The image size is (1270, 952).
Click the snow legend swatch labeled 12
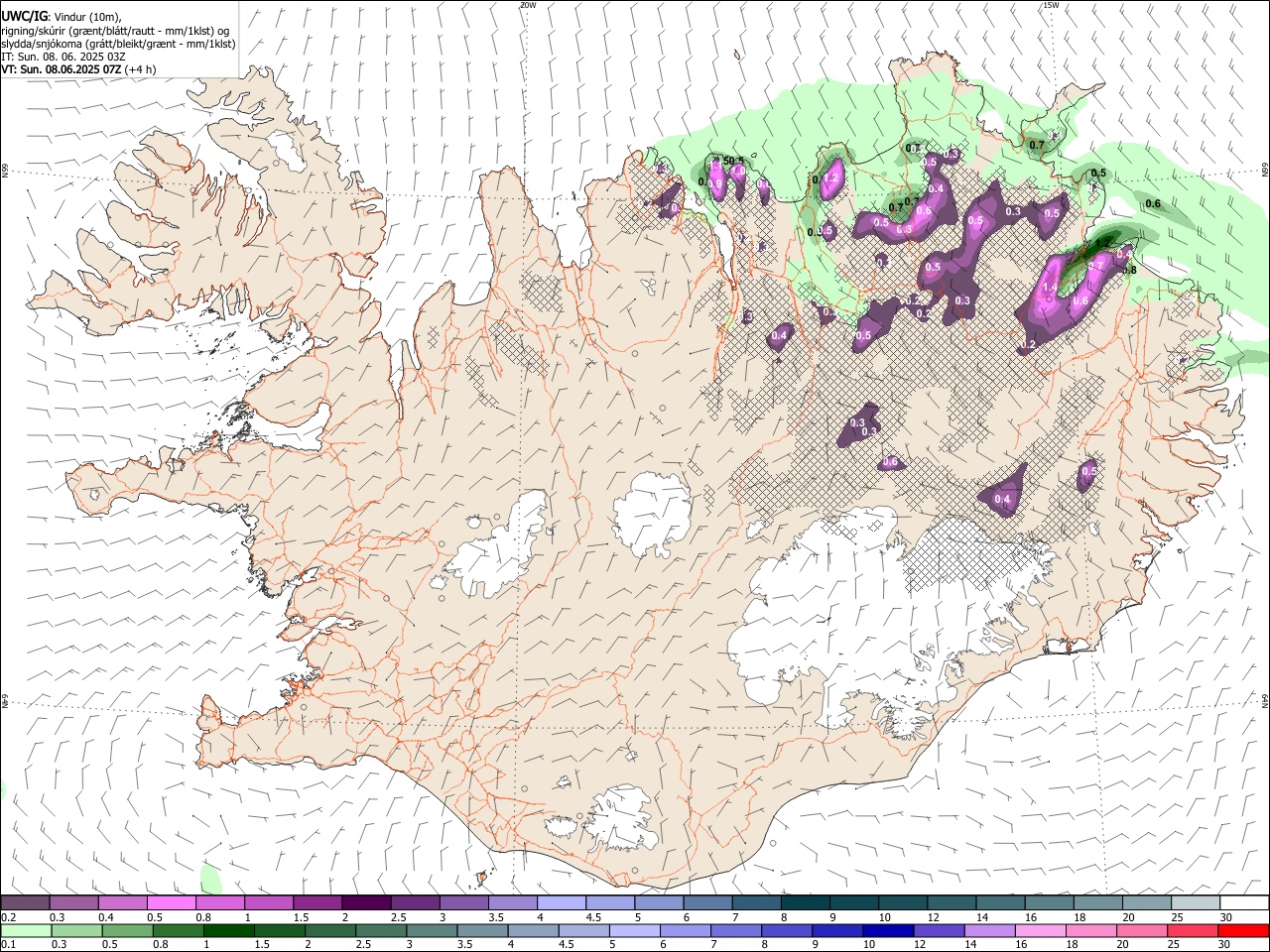point(951,902)
